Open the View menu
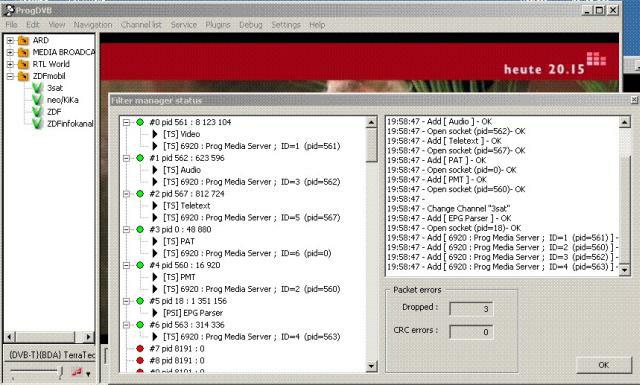 click(57, 25)
